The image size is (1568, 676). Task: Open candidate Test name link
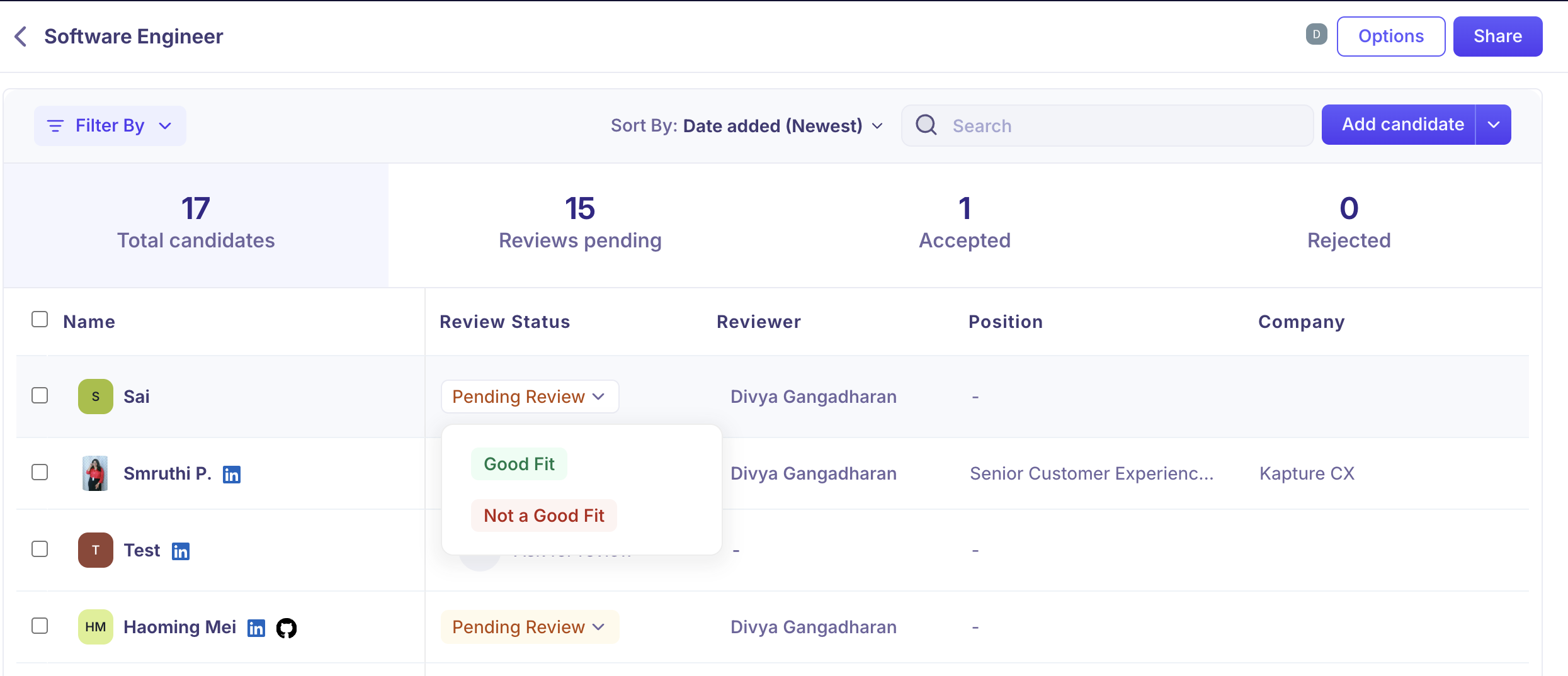click(x=142, y=550)
